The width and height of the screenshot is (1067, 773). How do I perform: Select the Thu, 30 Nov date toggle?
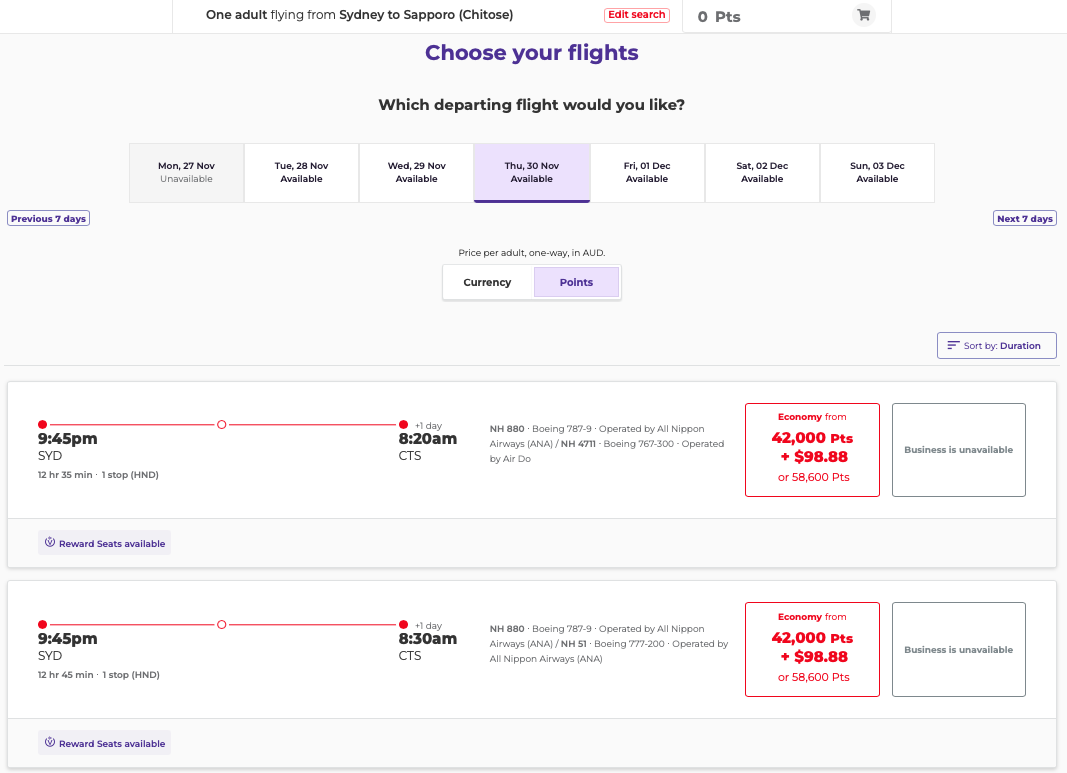pyautogui.click(x=532, y=172)
